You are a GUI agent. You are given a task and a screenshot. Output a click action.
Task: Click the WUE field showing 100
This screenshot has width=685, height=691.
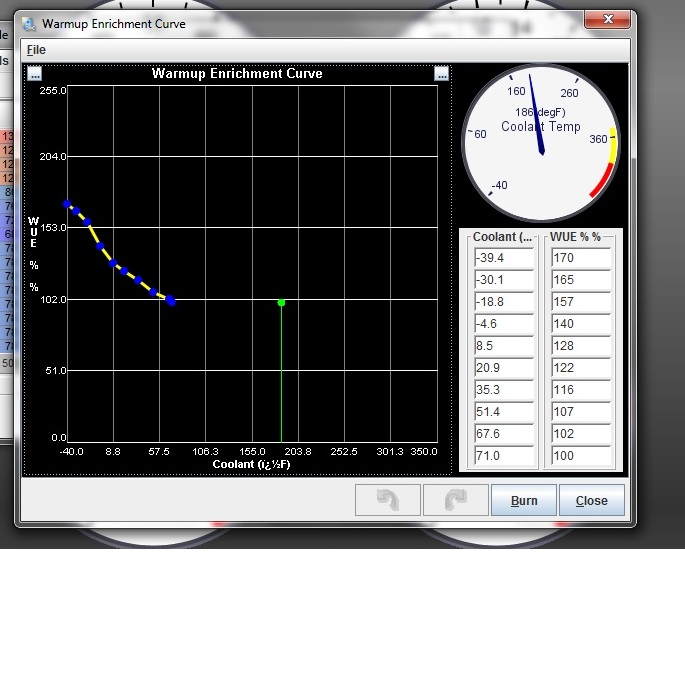[580, 456]
